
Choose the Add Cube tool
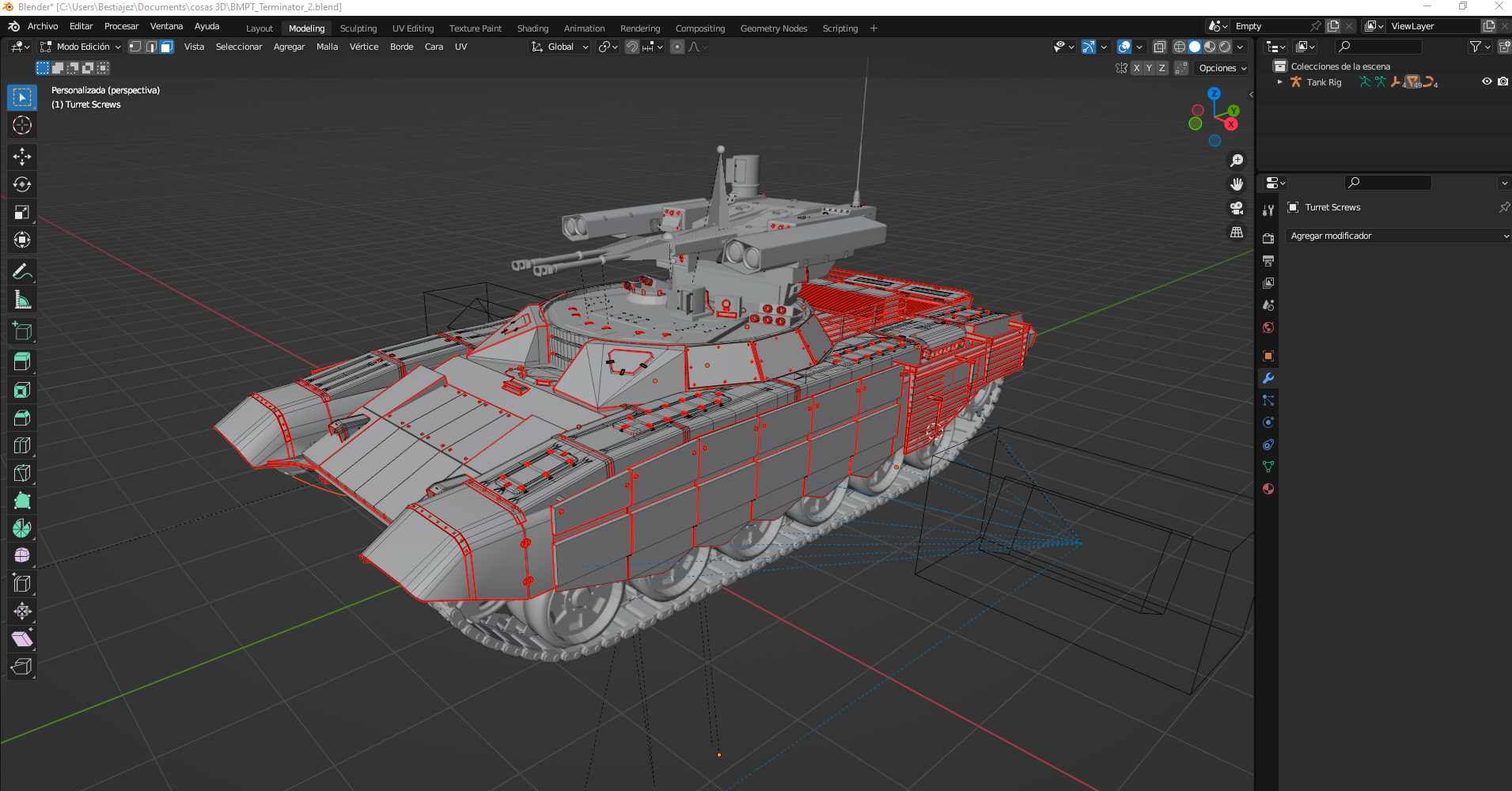coord(22,331)
